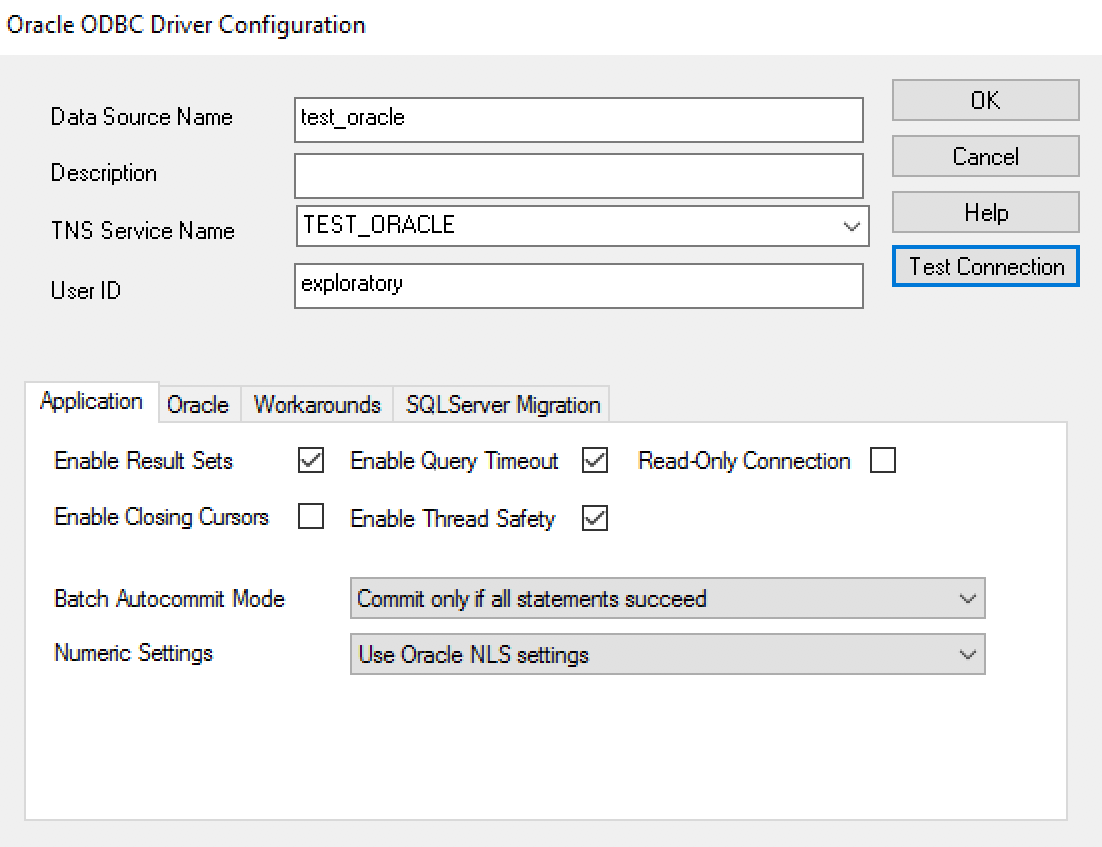The width and height of the screenshot is (1102, 847).
Task: Uncheck Enable Result Sets checkbox
Action: (x=311, y=461)
